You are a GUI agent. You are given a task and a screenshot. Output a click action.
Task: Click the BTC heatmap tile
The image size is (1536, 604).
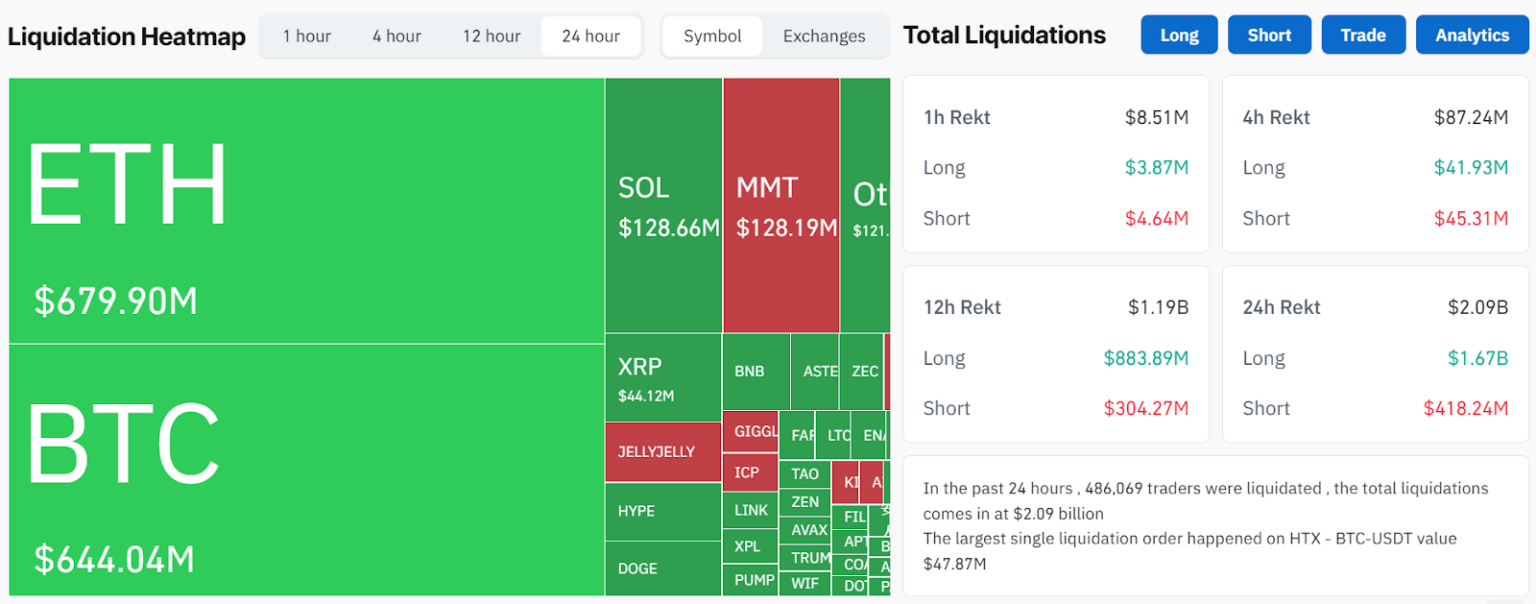pos(306,470)
